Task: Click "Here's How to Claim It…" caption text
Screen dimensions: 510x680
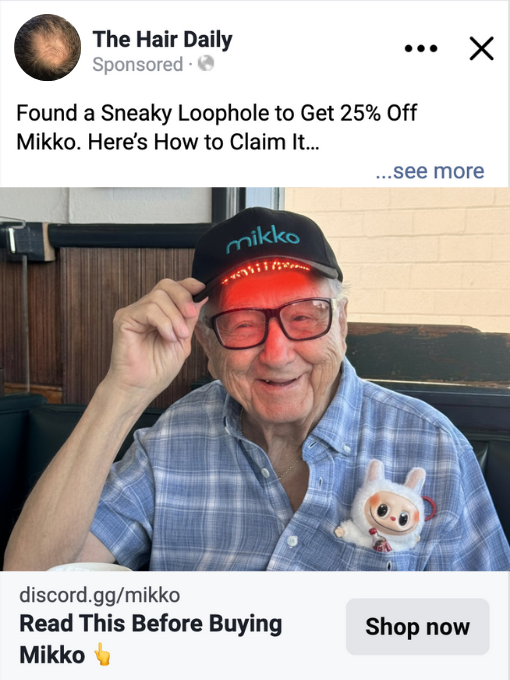Action: [x=203, y=142]
